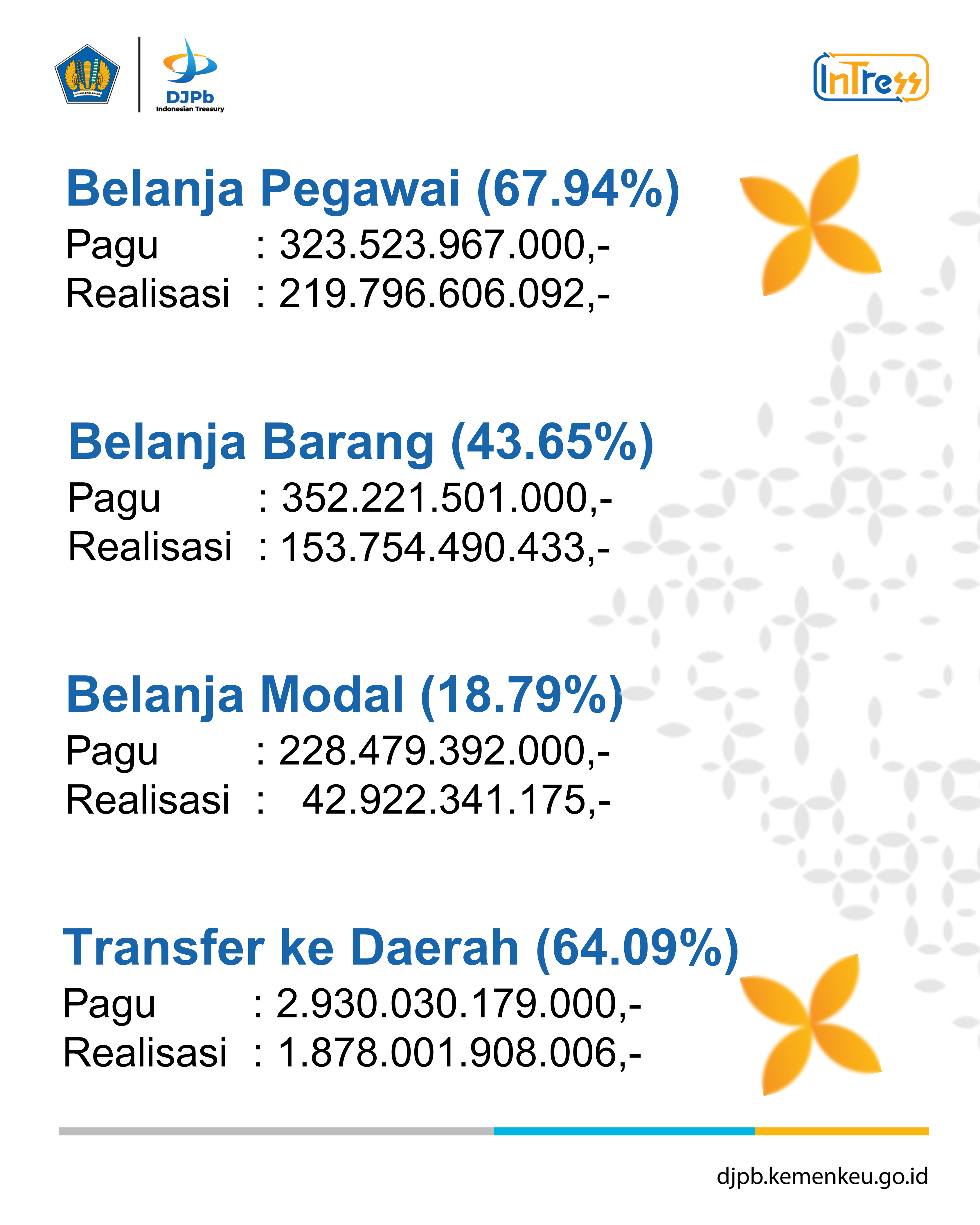Click the orange flower beside Belanja Pegawai
The image size is (980, 1225).
[x=810, y=224]
